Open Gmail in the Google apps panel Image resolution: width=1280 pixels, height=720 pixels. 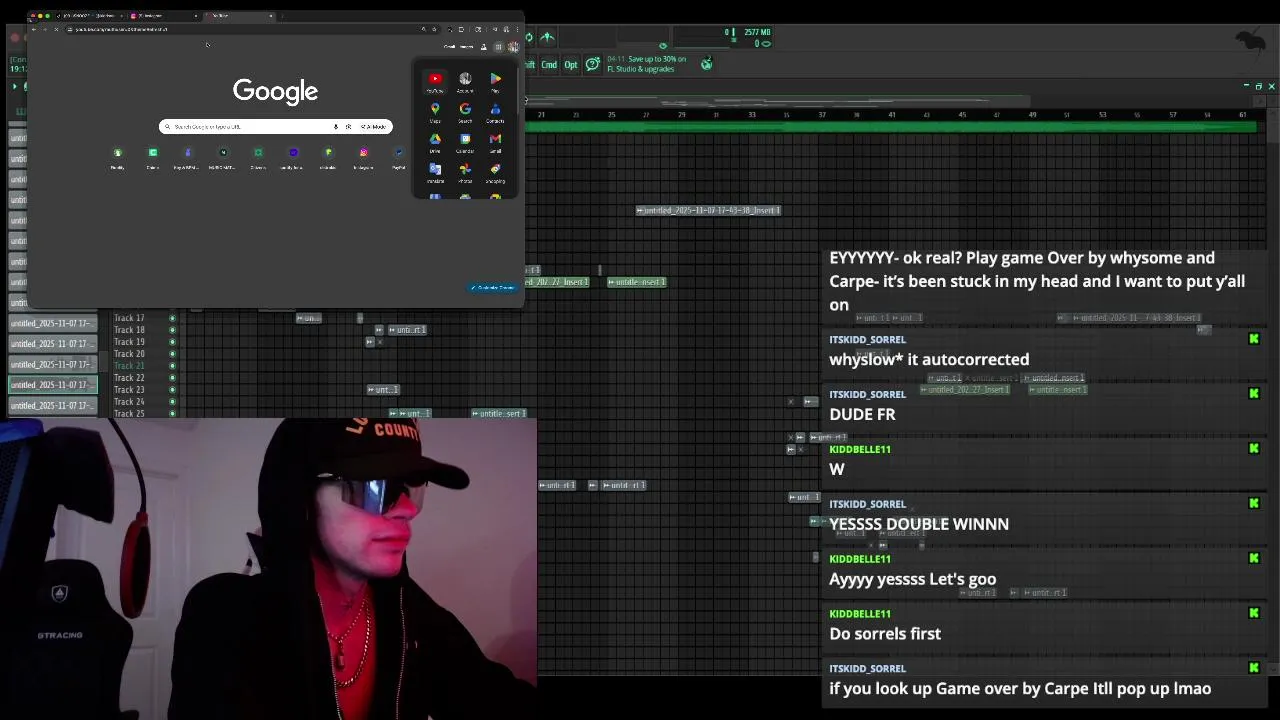495,142
